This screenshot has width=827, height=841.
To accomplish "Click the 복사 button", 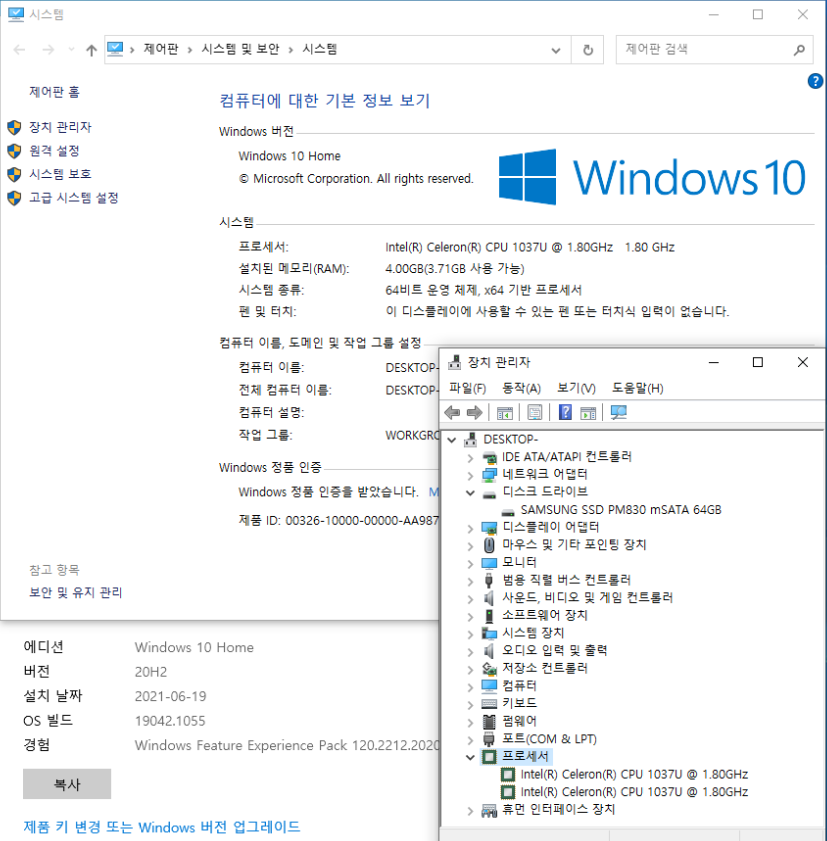I will [67, 784].
